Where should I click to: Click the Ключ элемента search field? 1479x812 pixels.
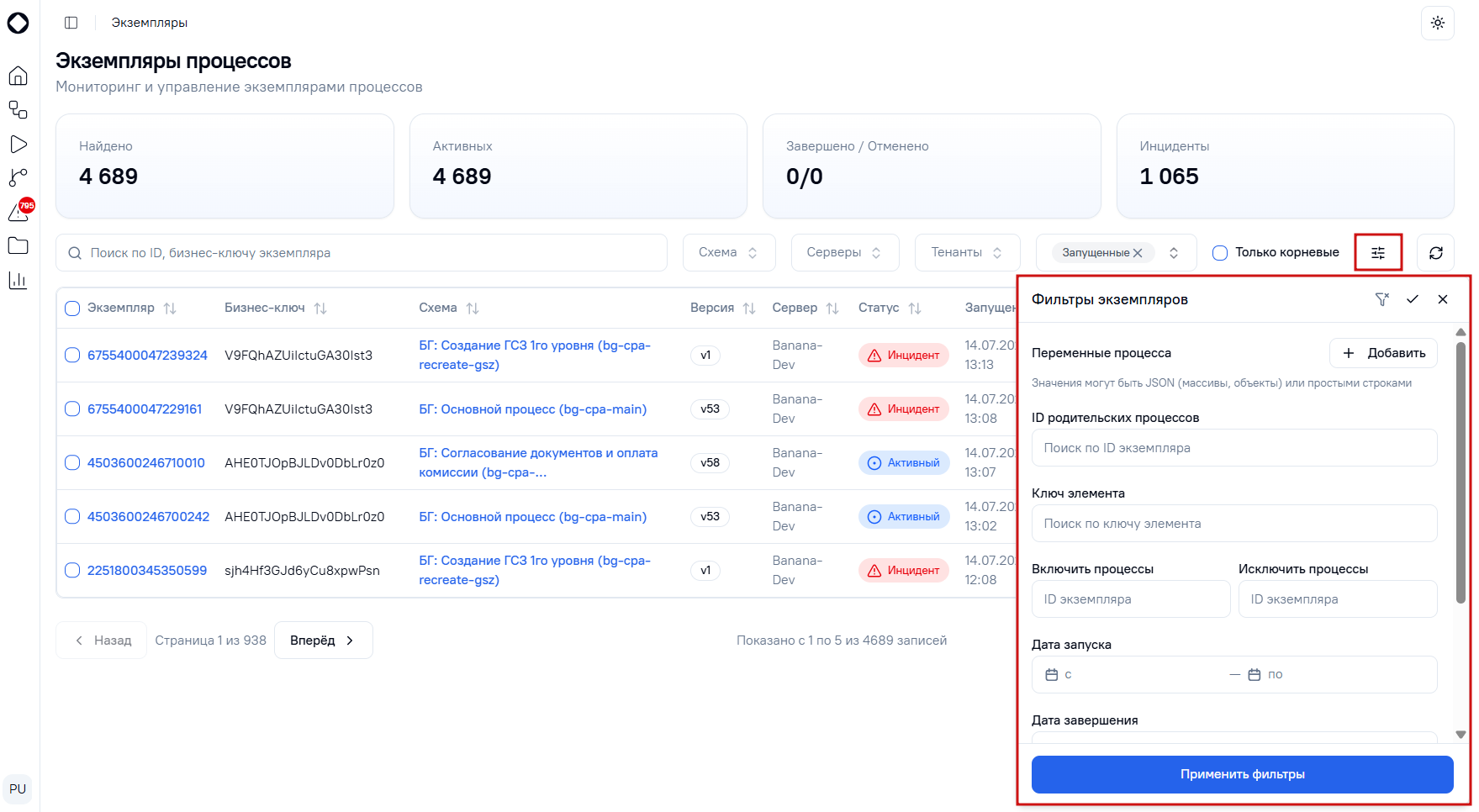1233,523
